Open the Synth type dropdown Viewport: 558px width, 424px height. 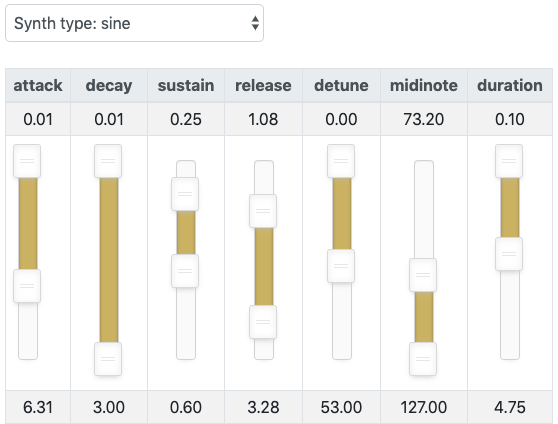pos(134,23)
